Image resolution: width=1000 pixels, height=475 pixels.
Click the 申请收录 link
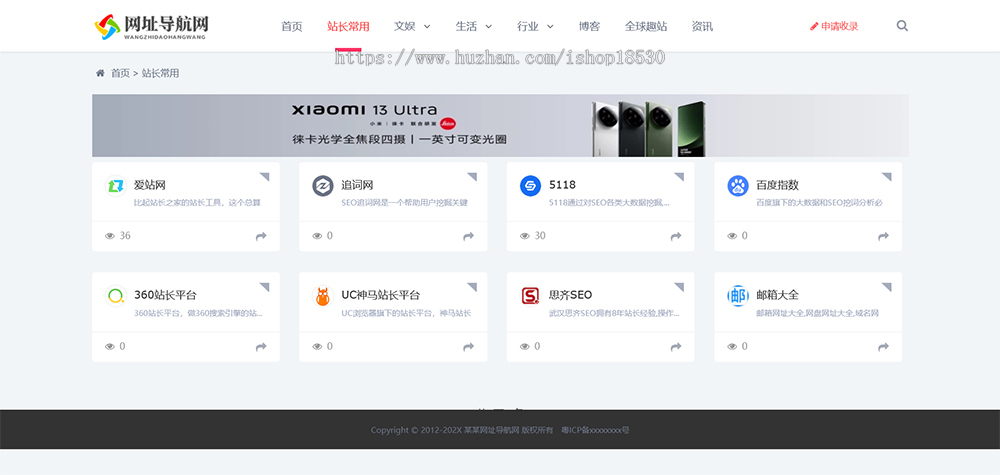pyautogui.click(x=834, y=26)
